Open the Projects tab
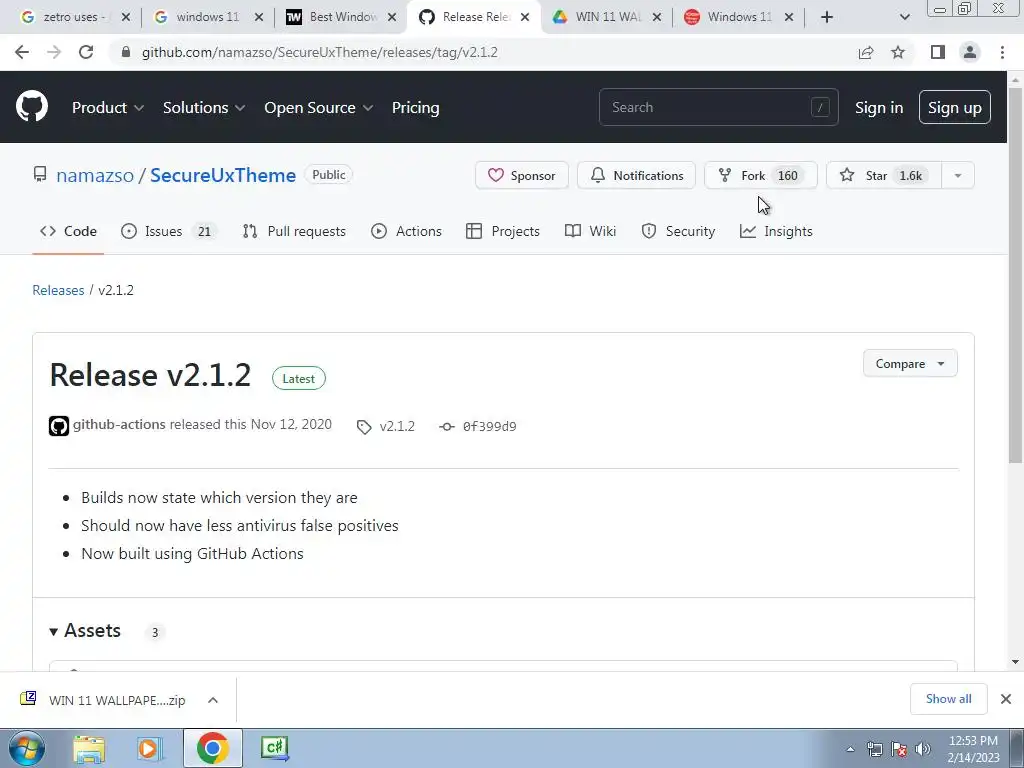The image size is (1024, 768). (x=503, y=231)
